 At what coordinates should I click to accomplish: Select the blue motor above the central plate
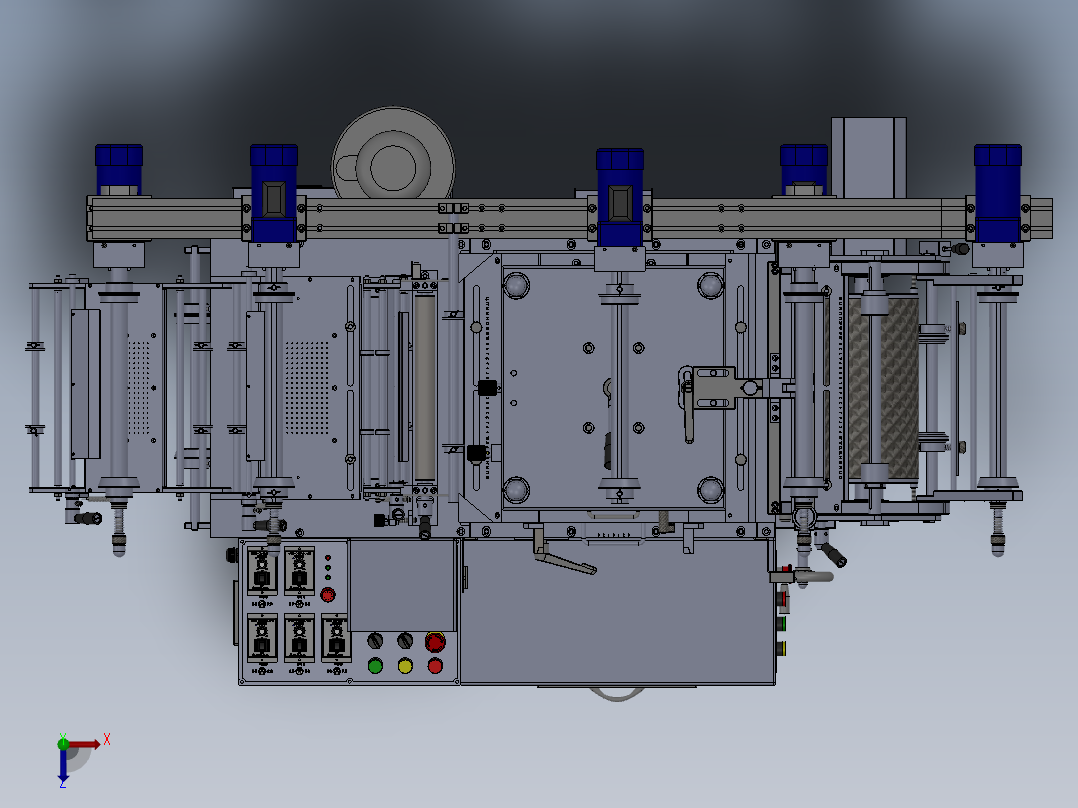pyautogui.click(x=619, y=197)
